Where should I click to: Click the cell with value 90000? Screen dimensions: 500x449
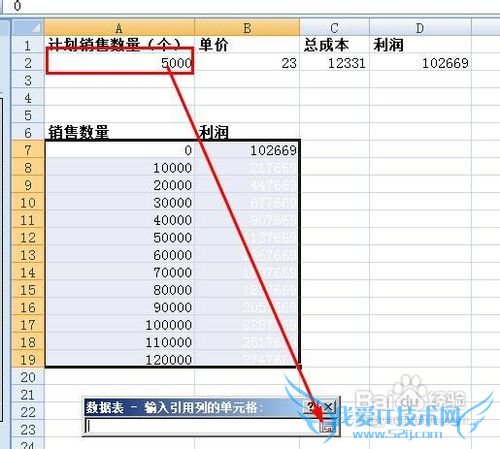[x=119, y=307]
